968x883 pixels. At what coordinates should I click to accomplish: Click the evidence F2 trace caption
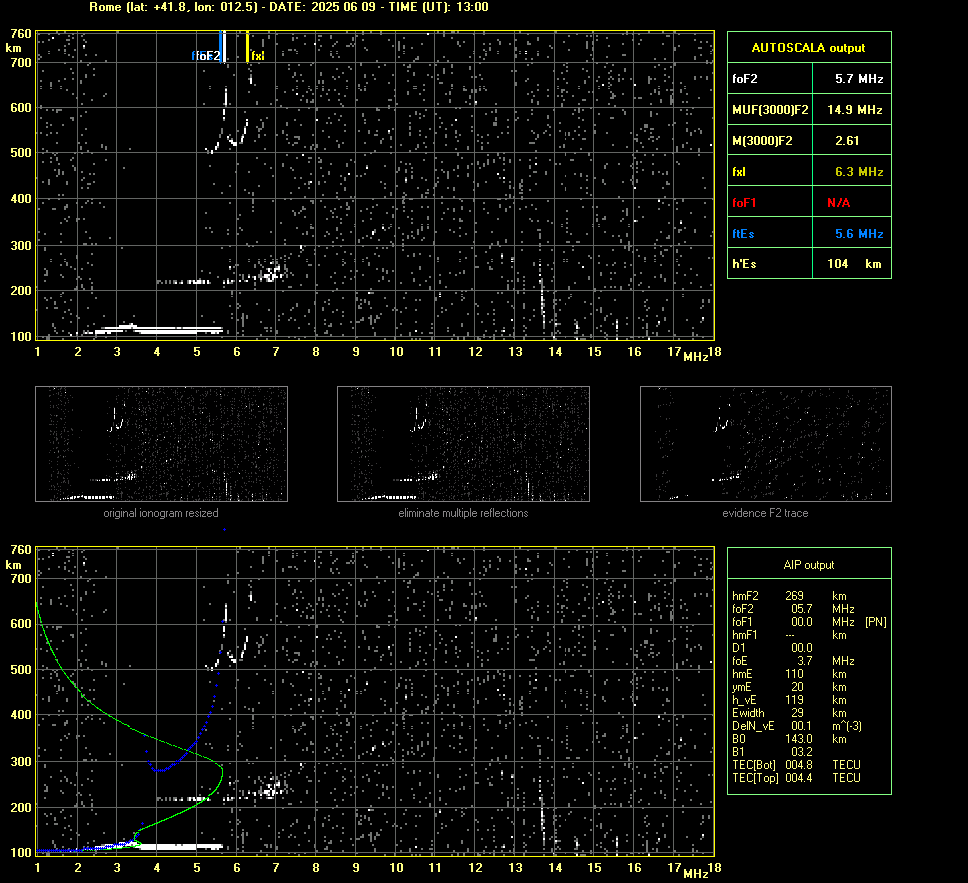[x=766, y=513]
